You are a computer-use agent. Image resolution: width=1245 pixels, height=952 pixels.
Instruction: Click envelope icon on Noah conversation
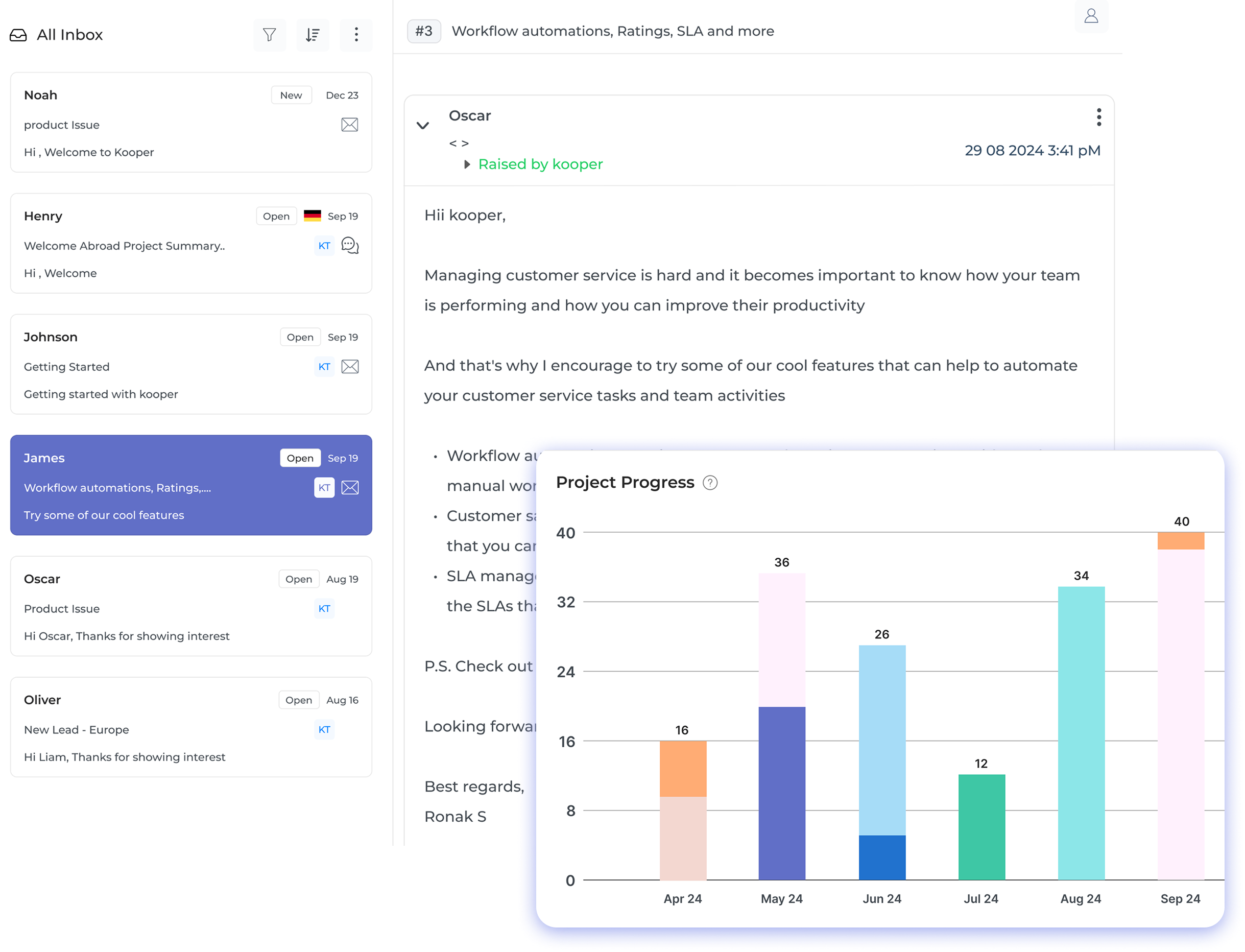click(x=350, y=125)
